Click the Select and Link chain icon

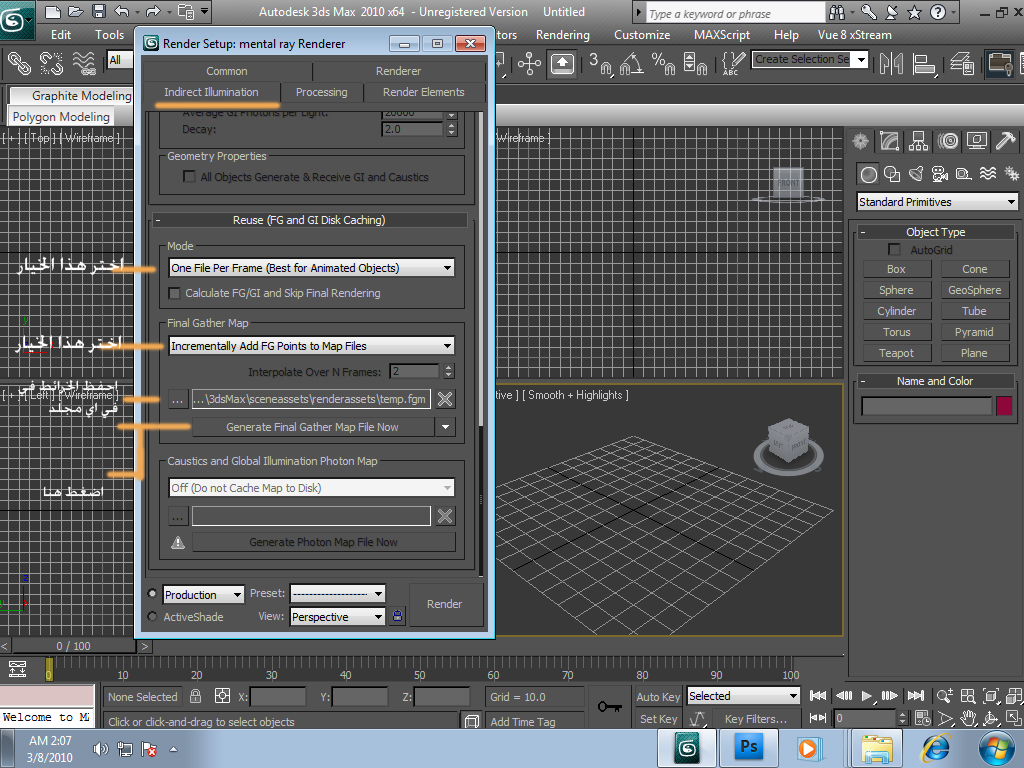pos(18,63)
